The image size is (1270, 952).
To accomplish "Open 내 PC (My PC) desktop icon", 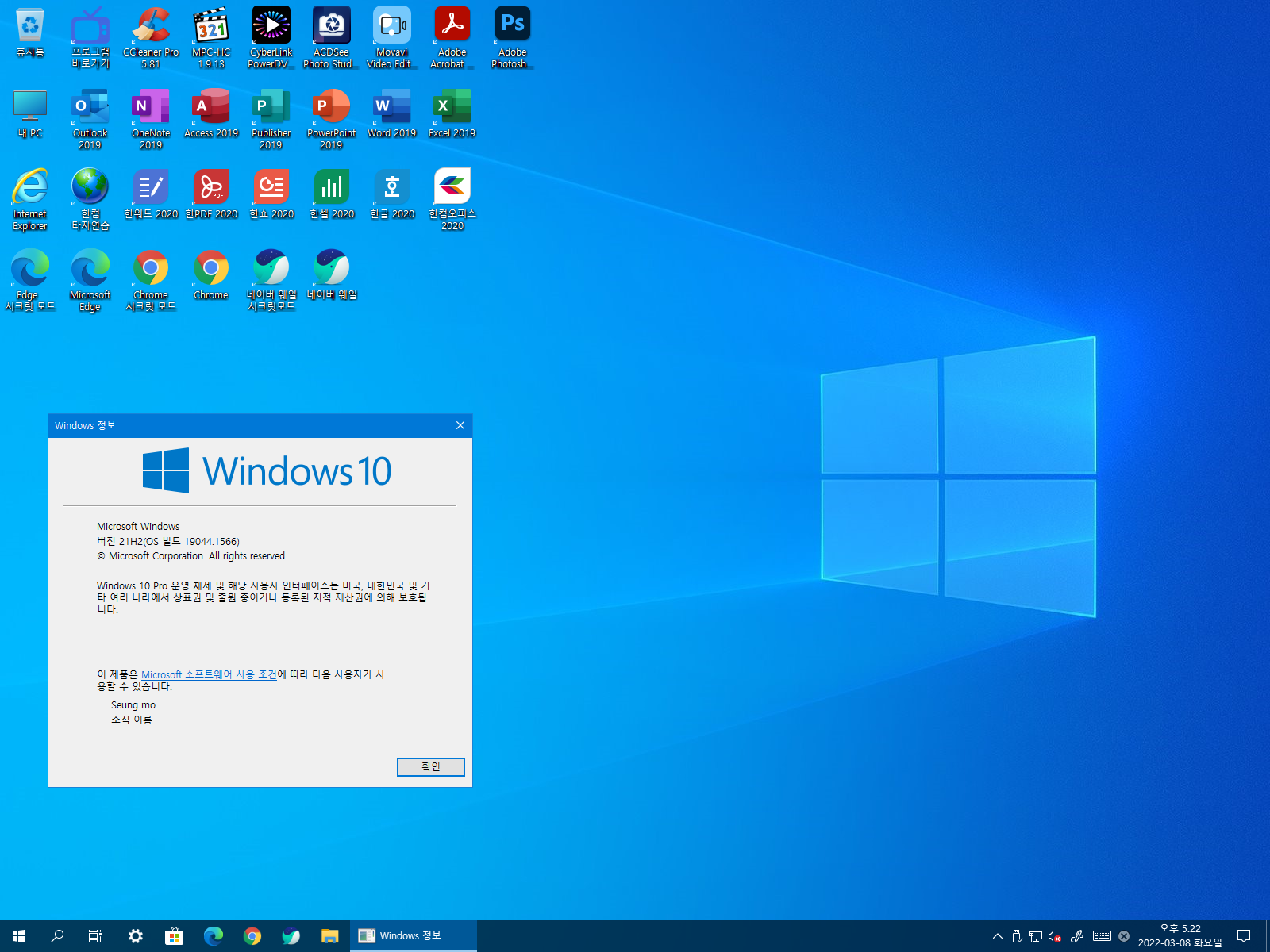I will point(30,114).
